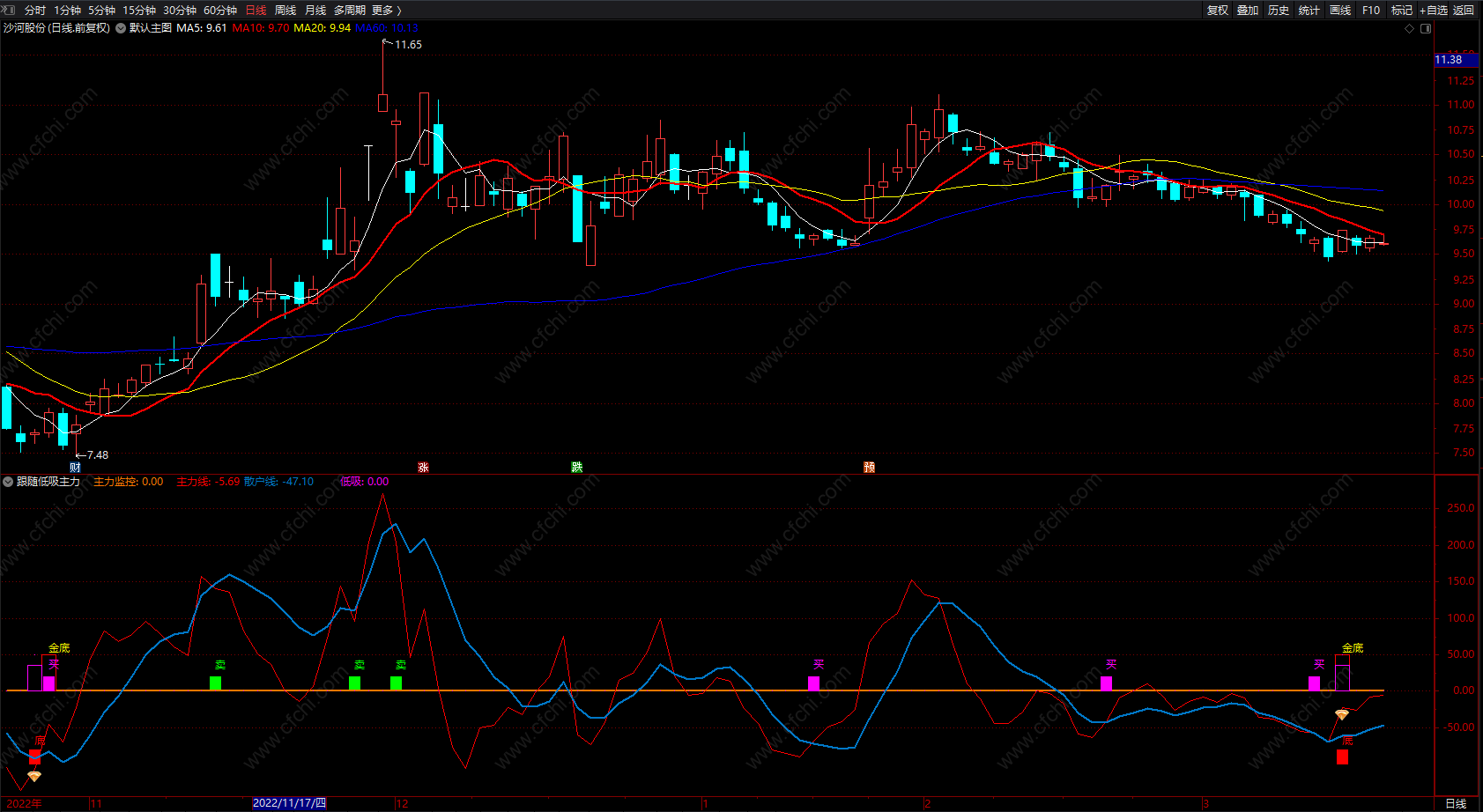Open the 画线 drawing tools
Image resolution: width=1483 pixels, height=812 pixels.
[x=1340, y=10]
